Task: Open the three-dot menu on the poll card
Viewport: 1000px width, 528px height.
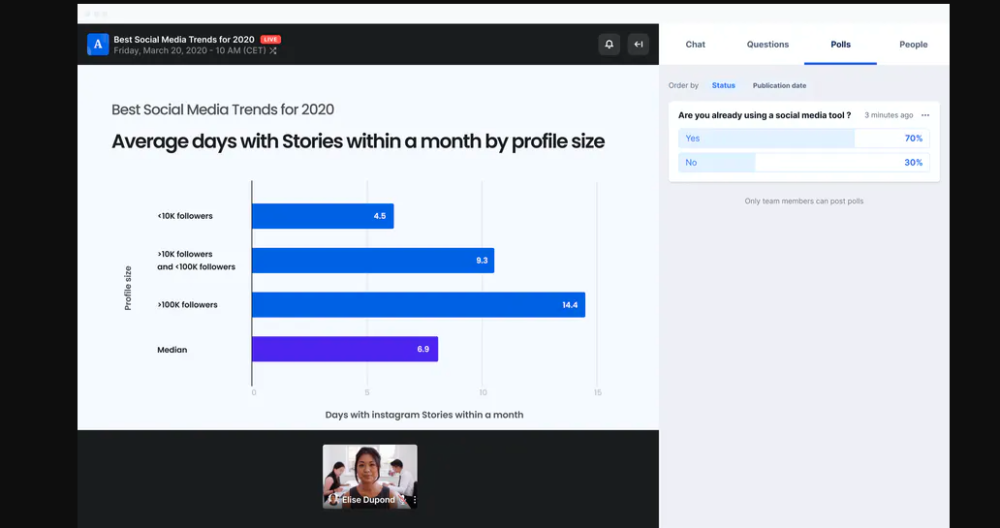Action: pos(925,115)
